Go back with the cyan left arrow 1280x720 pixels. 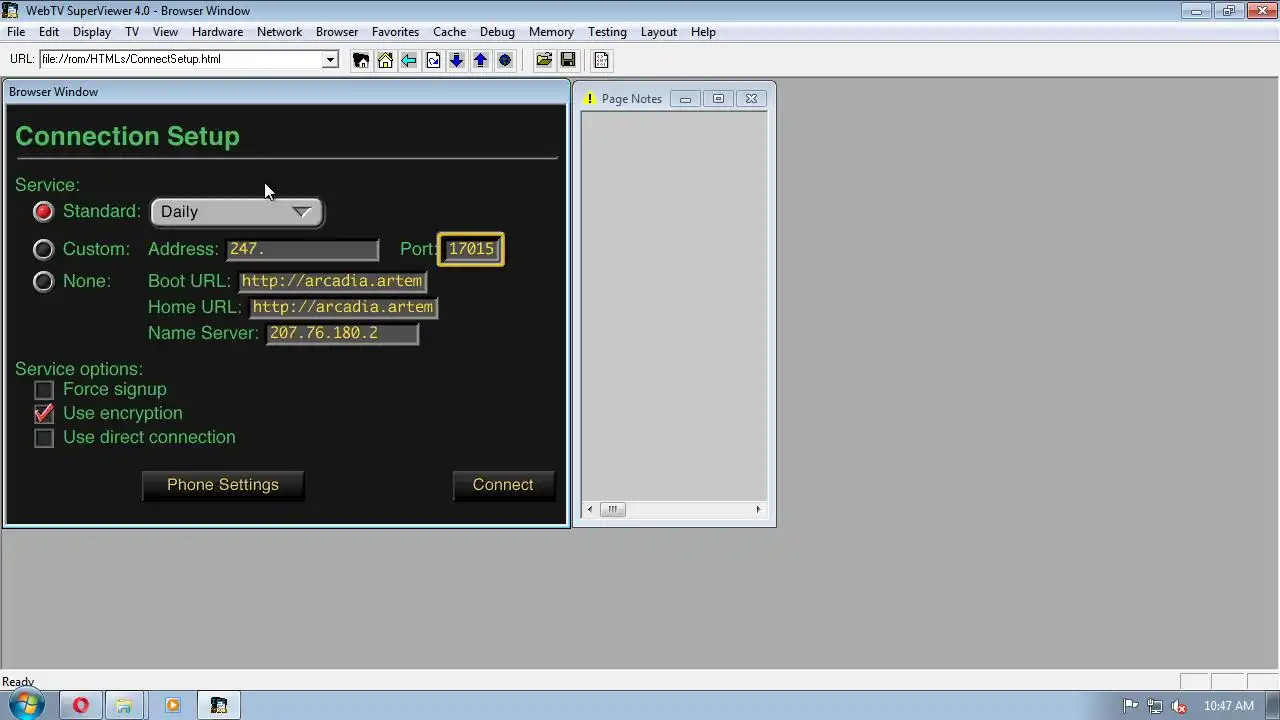tap(409, 60)
